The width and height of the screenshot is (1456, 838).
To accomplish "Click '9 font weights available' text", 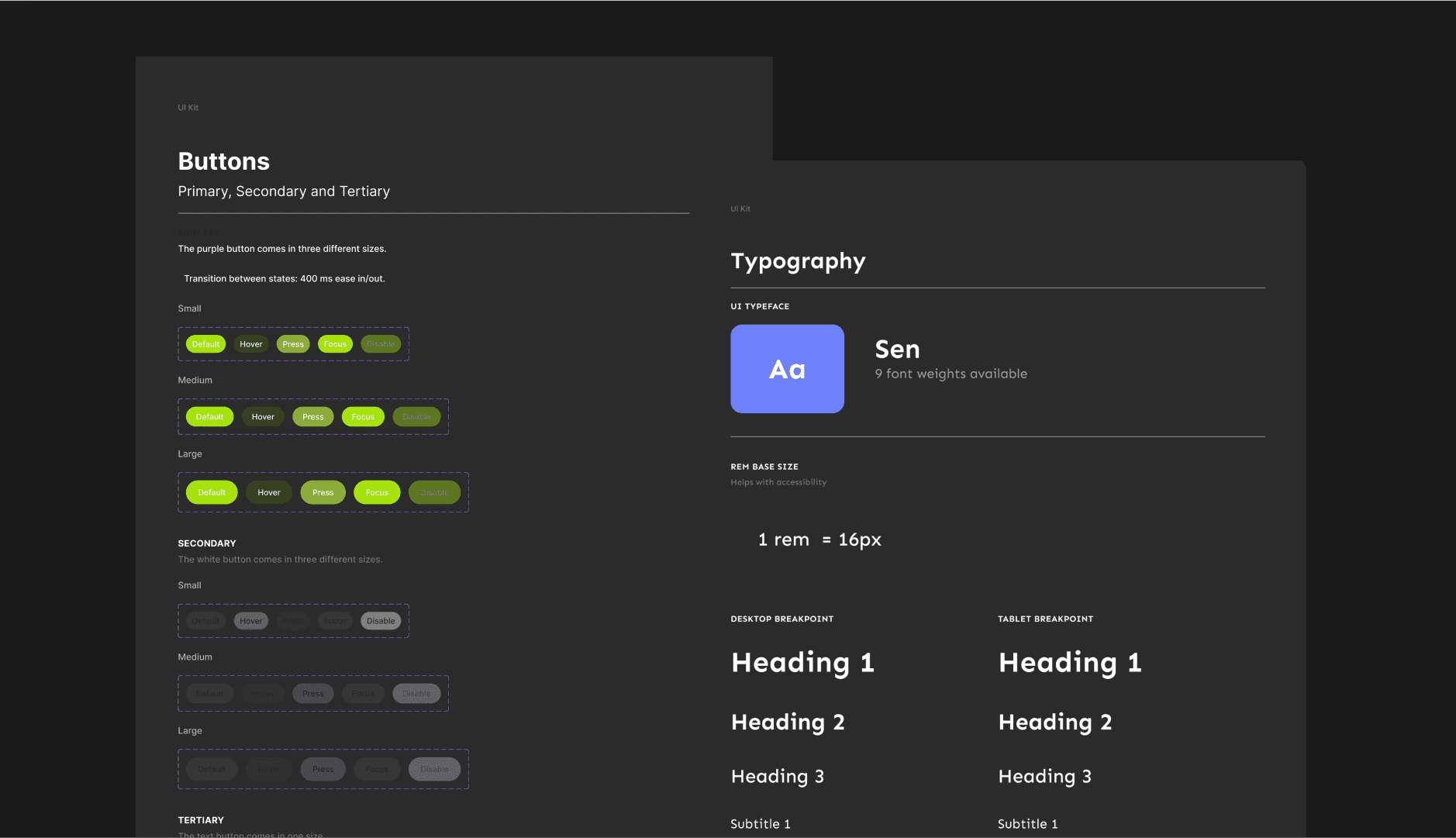I will [951, 374].
